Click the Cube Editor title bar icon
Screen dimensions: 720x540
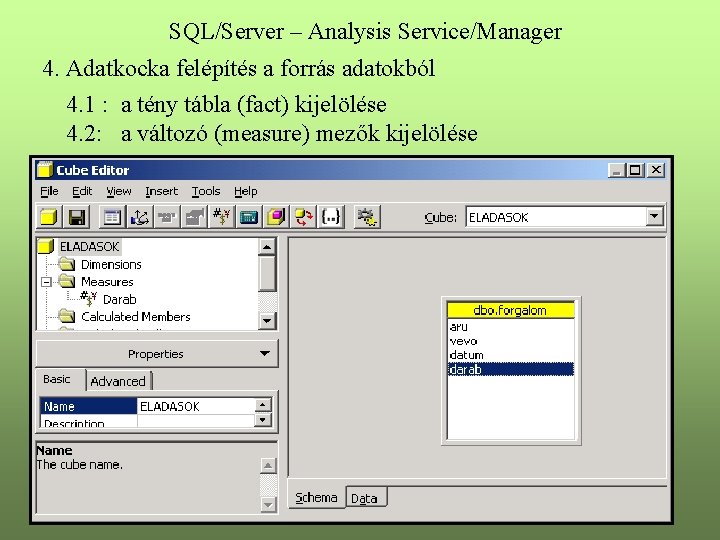click(45, 169)
